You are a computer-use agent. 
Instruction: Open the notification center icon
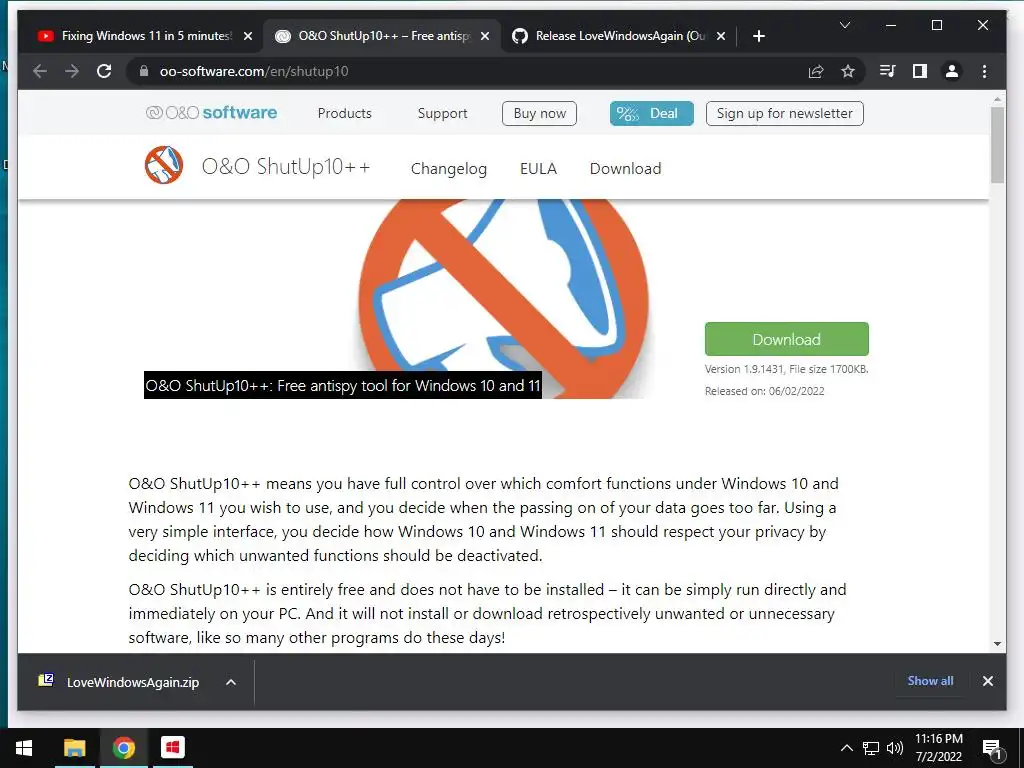(x=992, y=749)
